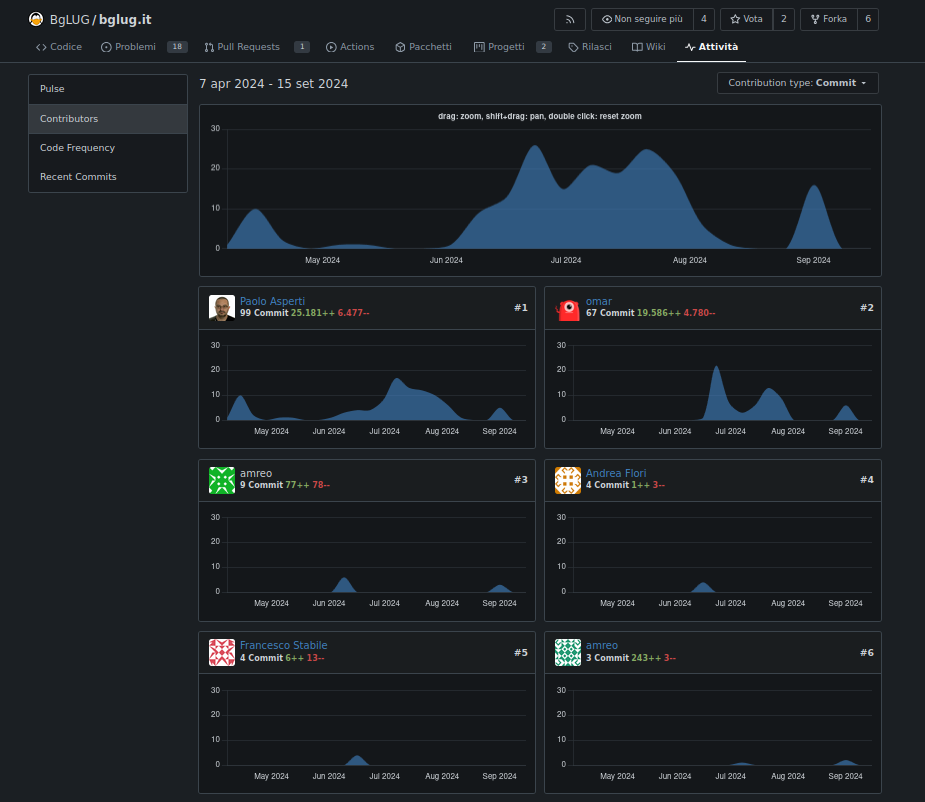Click omar's red monster avatar
Image resolution: width=925 pixels, height=802 pixels.
(x=568, y=308)
